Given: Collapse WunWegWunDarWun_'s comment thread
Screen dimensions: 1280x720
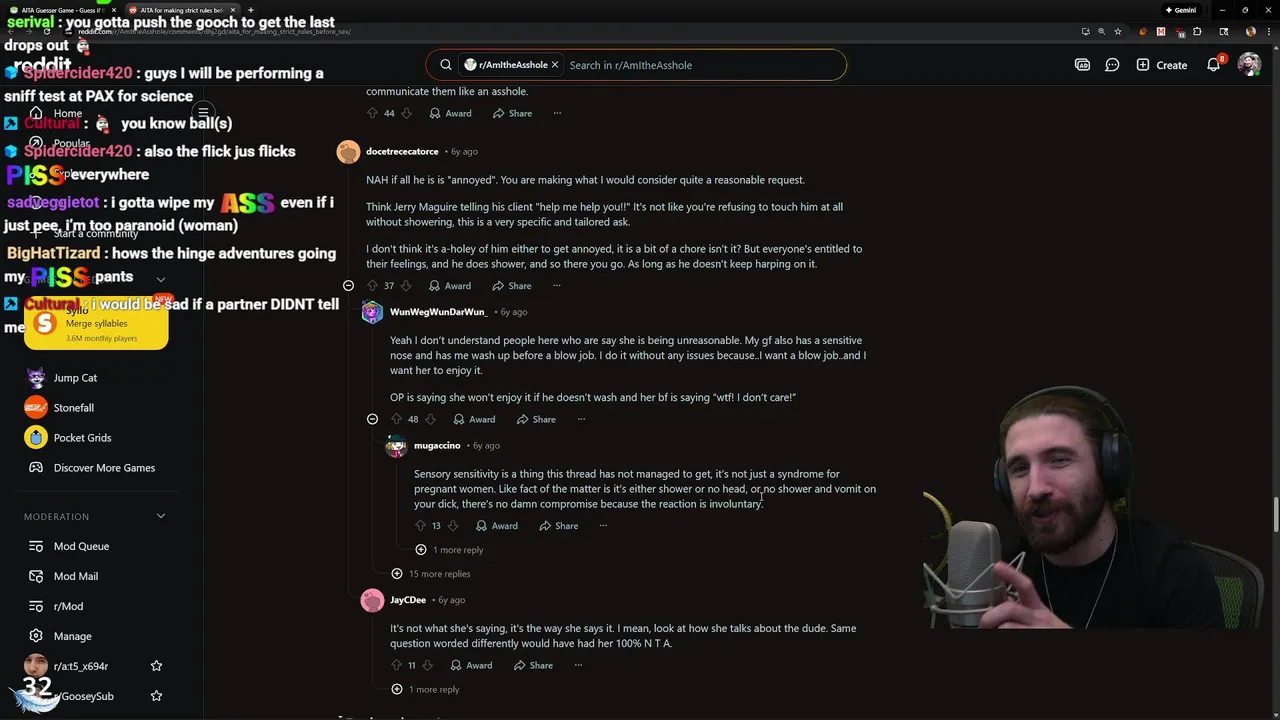Looking at the screenshot, I should click(x=372, y=419).
